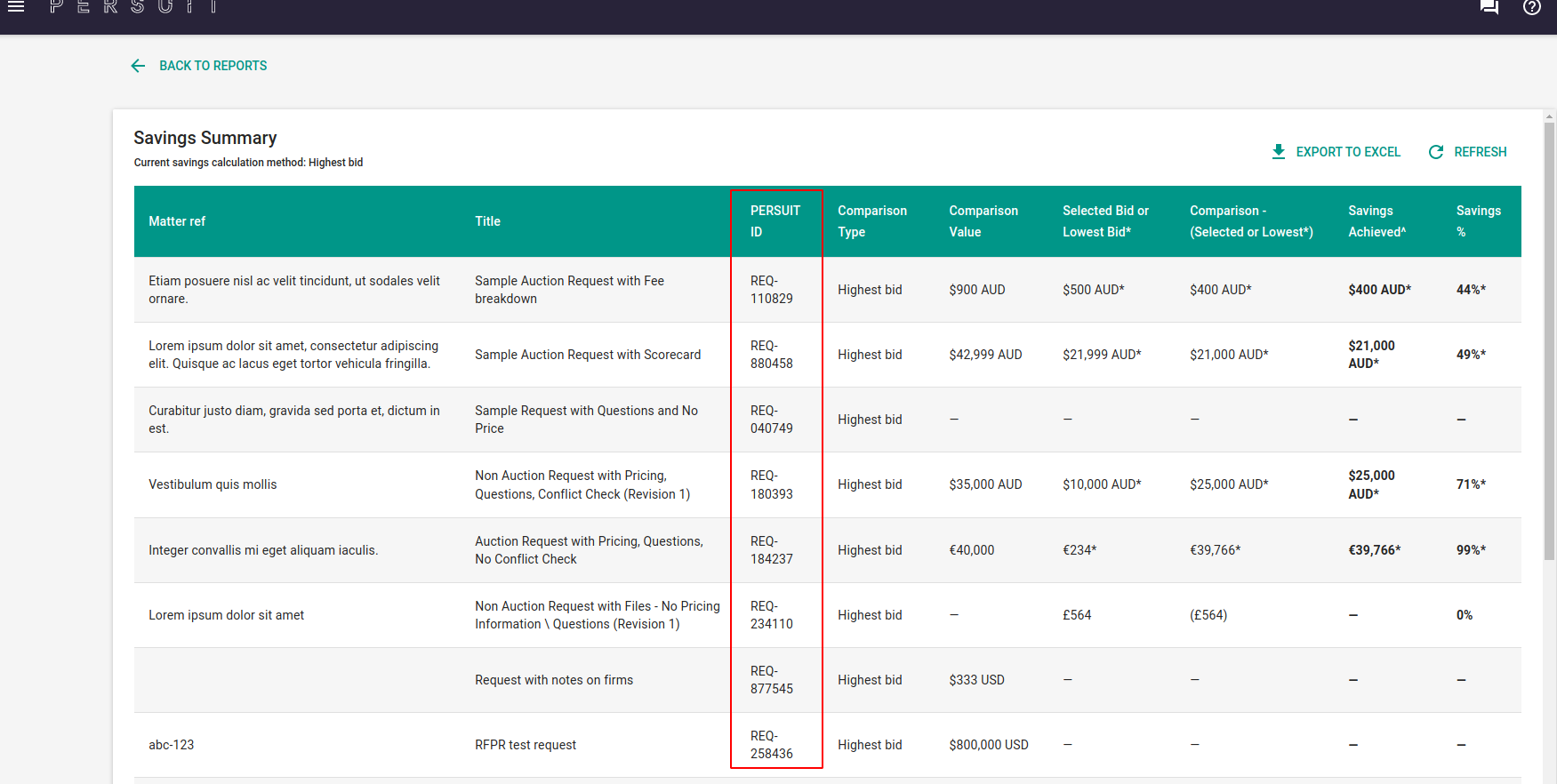Click the Matter ref column header

coord(177,221)
